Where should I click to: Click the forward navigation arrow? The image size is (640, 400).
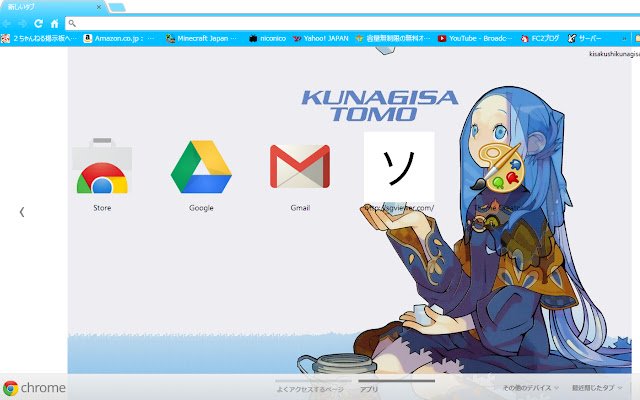point(22,24)
